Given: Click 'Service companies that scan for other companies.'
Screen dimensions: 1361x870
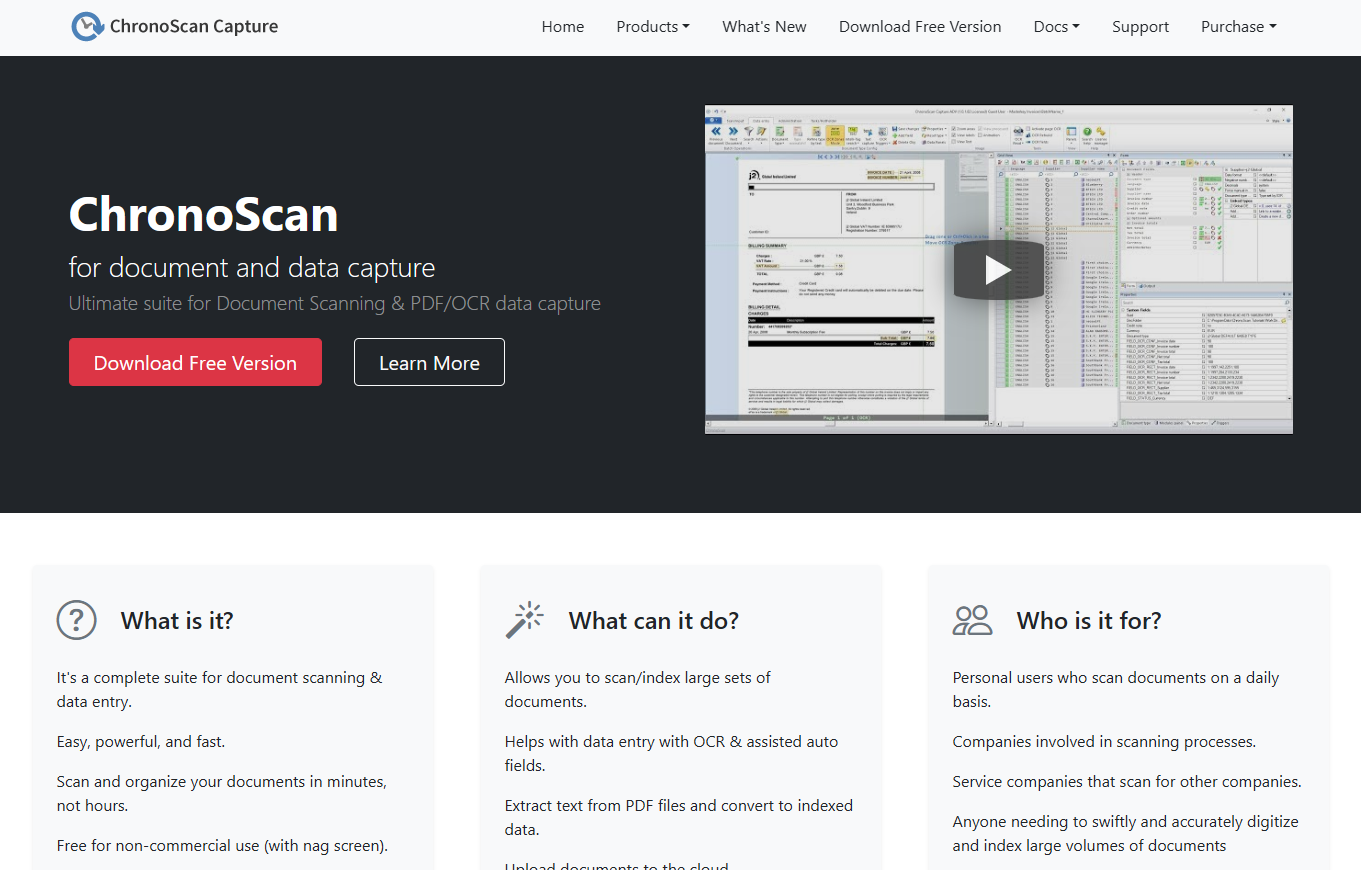Looking at the screenshot, I should pyautogui.click(x=1127, y=782).
